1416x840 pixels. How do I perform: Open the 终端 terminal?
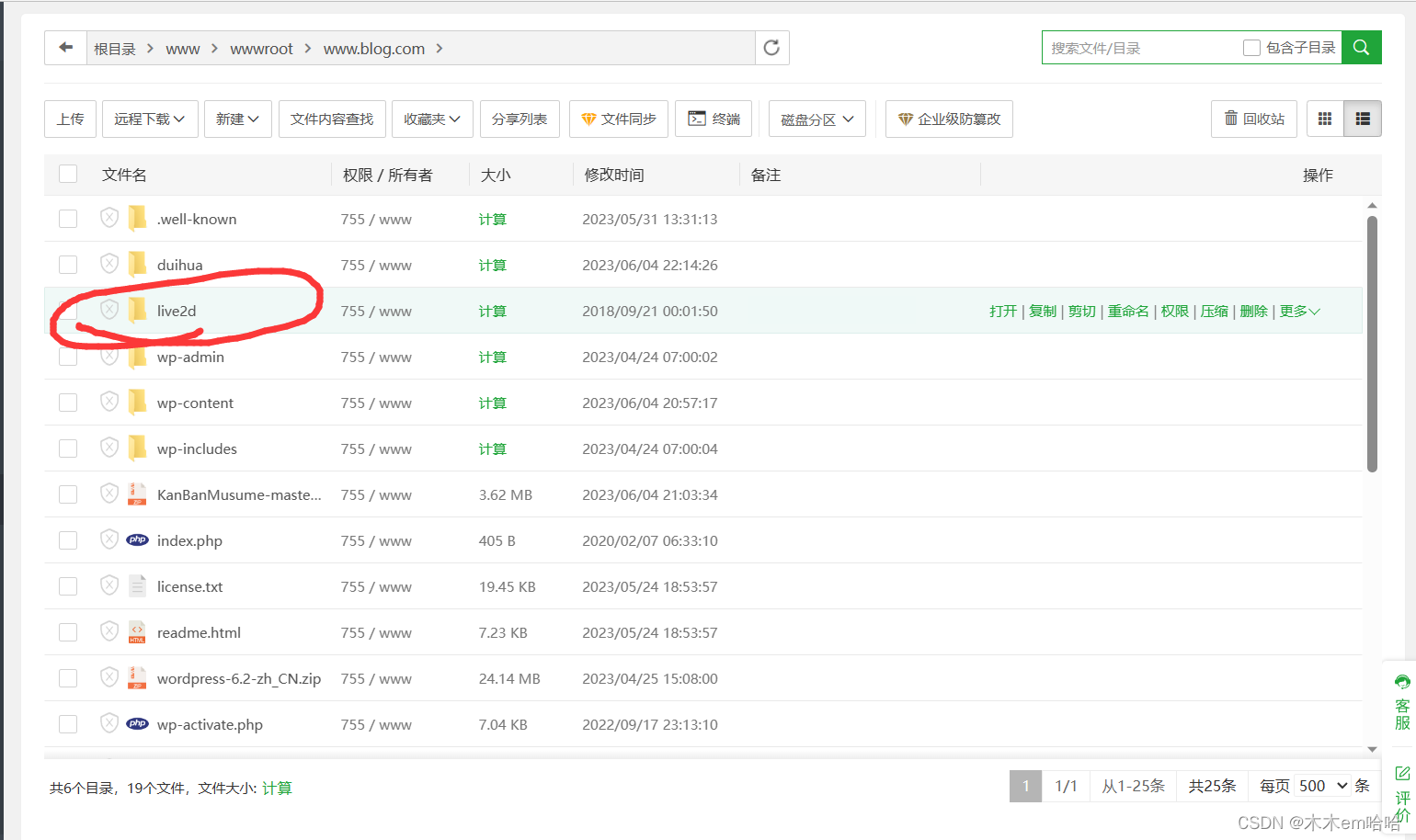click(714, 119)
